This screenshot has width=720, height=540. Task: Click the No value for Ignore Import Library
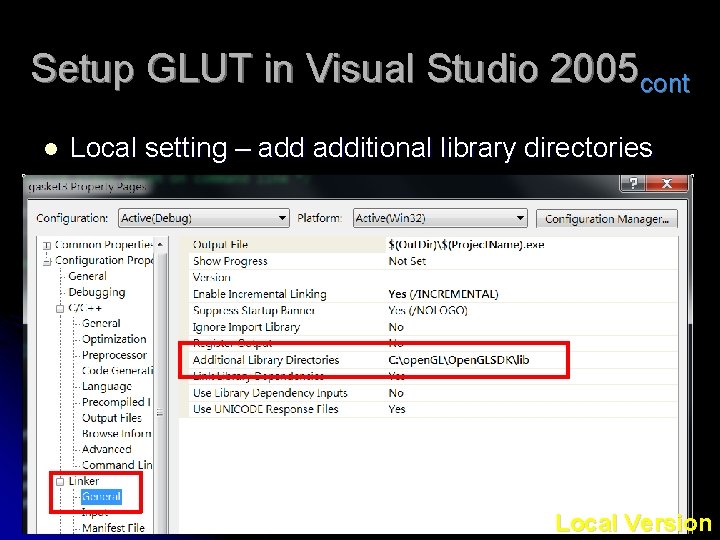click(x=396, y=327)
